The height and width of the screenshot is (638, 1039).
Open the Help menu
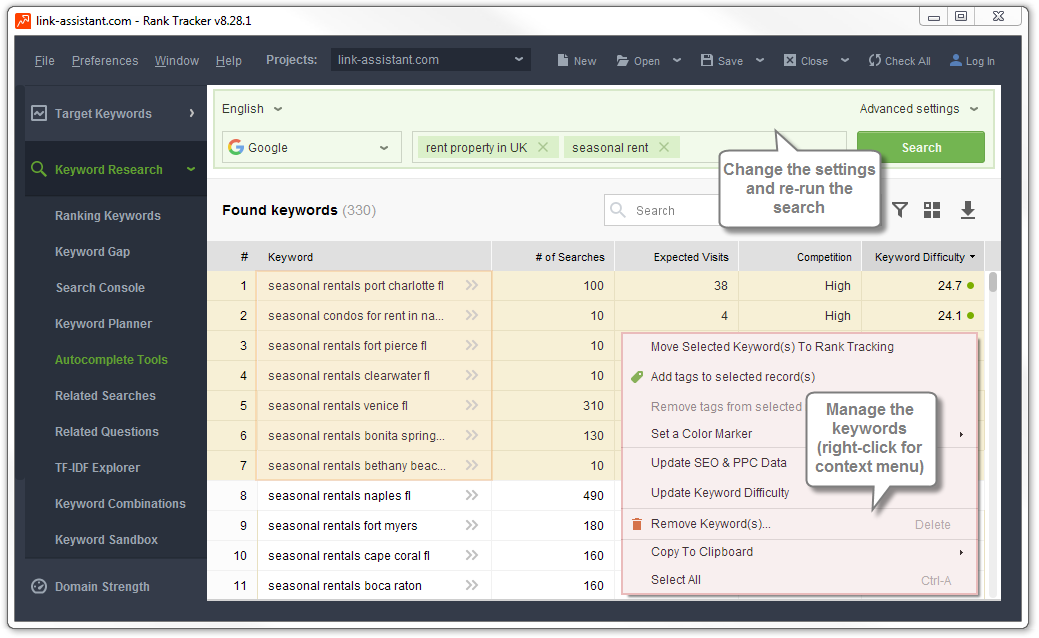click(x=229, y=60)
